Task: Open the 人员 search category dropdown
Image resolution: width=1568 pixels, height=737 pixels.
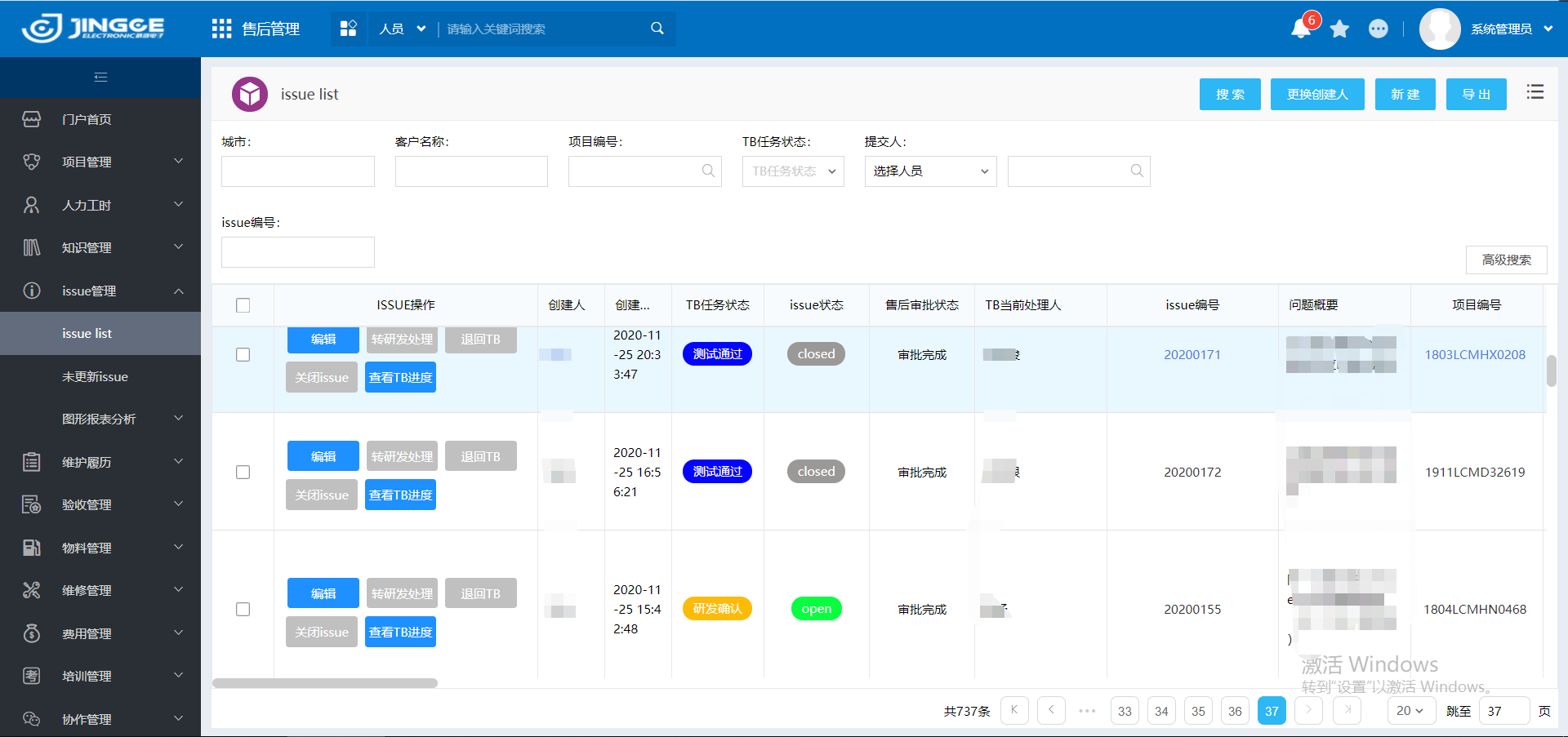Action: point(403,29)
